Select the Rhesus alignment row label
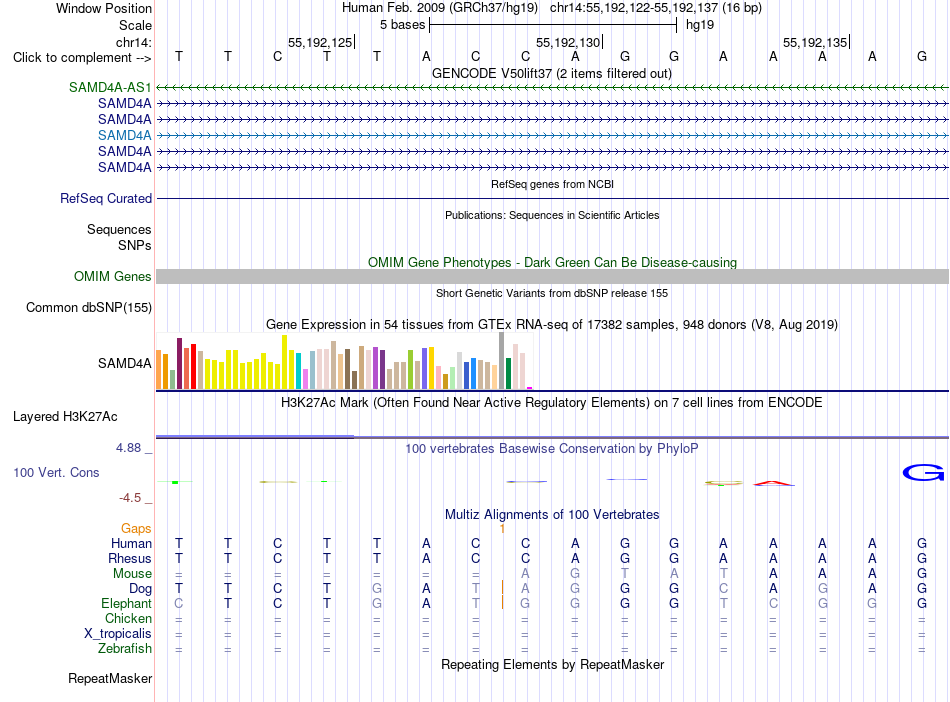 pyautogui.click(x=130, y=558)
